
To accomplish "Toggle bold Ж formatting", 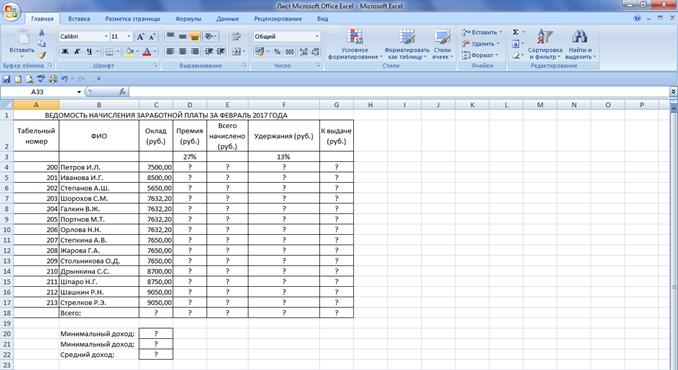I will [65, 52].
